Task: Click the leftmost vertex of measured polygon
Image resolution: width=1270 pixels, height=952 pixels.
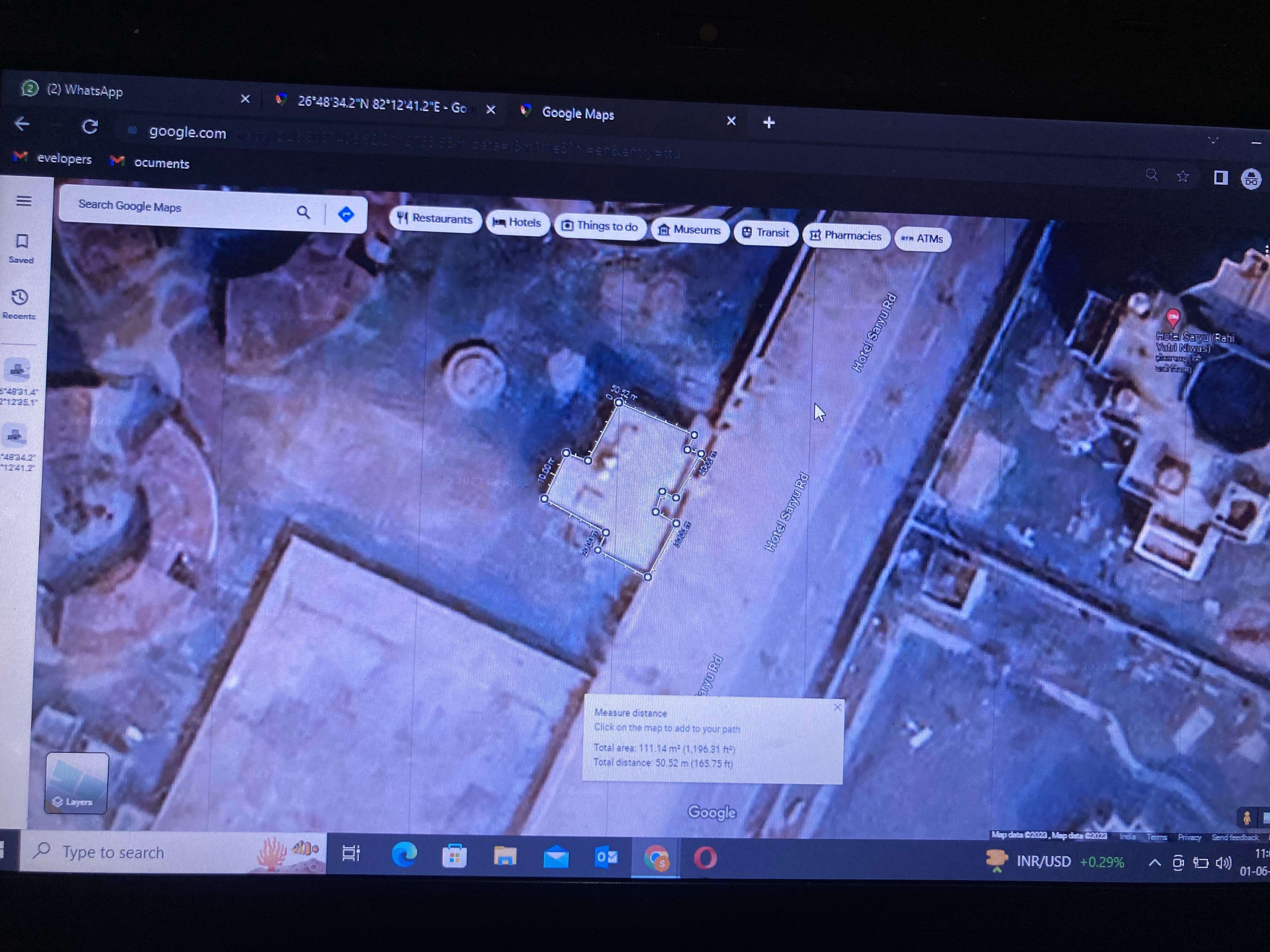Action: [x=544, y=499]
